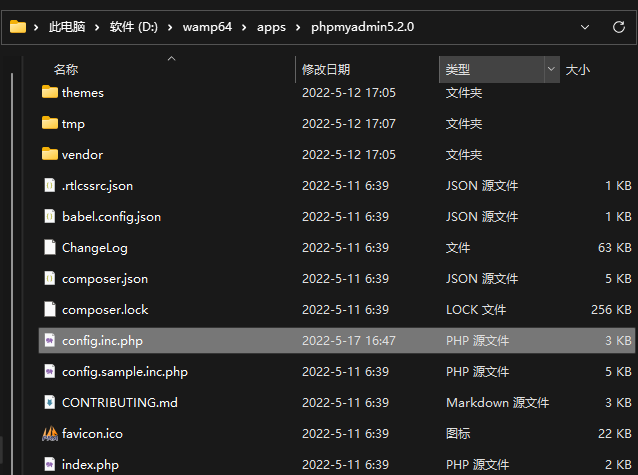Select the .rtlcssrc.json file name

[x=97, y=186]
